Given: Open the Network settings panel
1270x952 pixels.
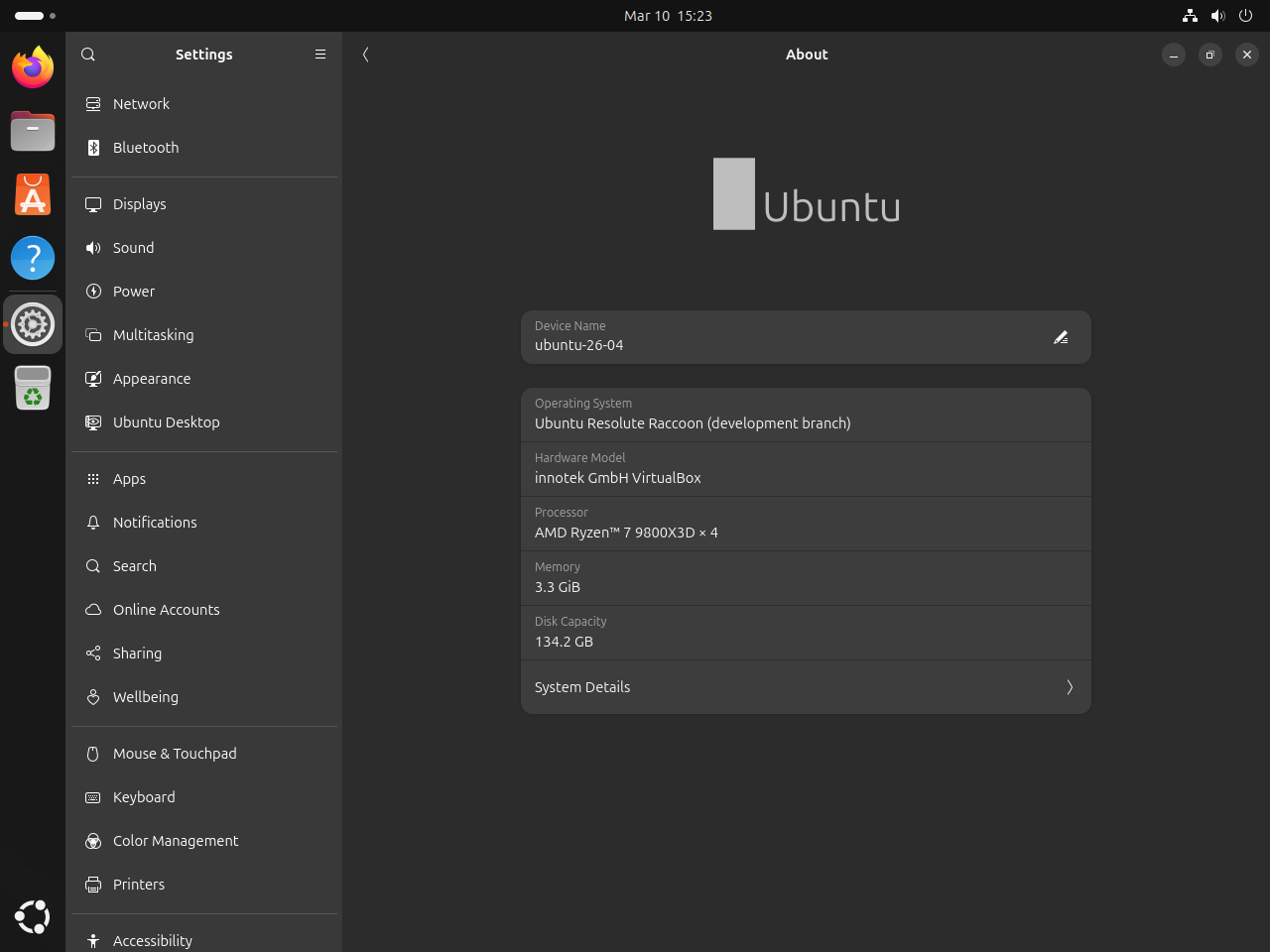Looking at the screenshot, I should [x=141, y=103].
